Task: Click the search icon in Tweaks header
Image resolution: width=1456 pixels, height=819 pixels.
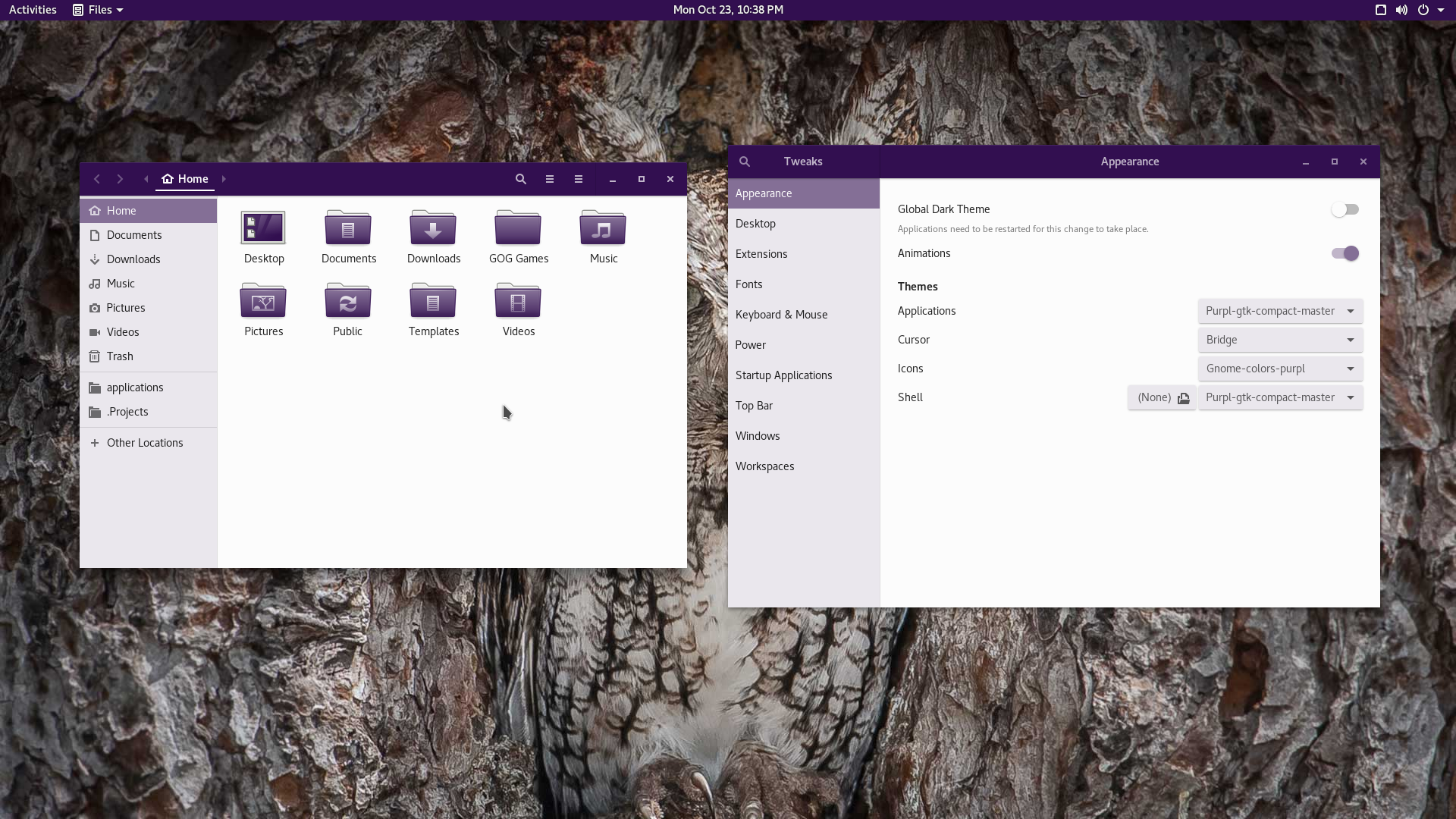Action: [745, 162]
